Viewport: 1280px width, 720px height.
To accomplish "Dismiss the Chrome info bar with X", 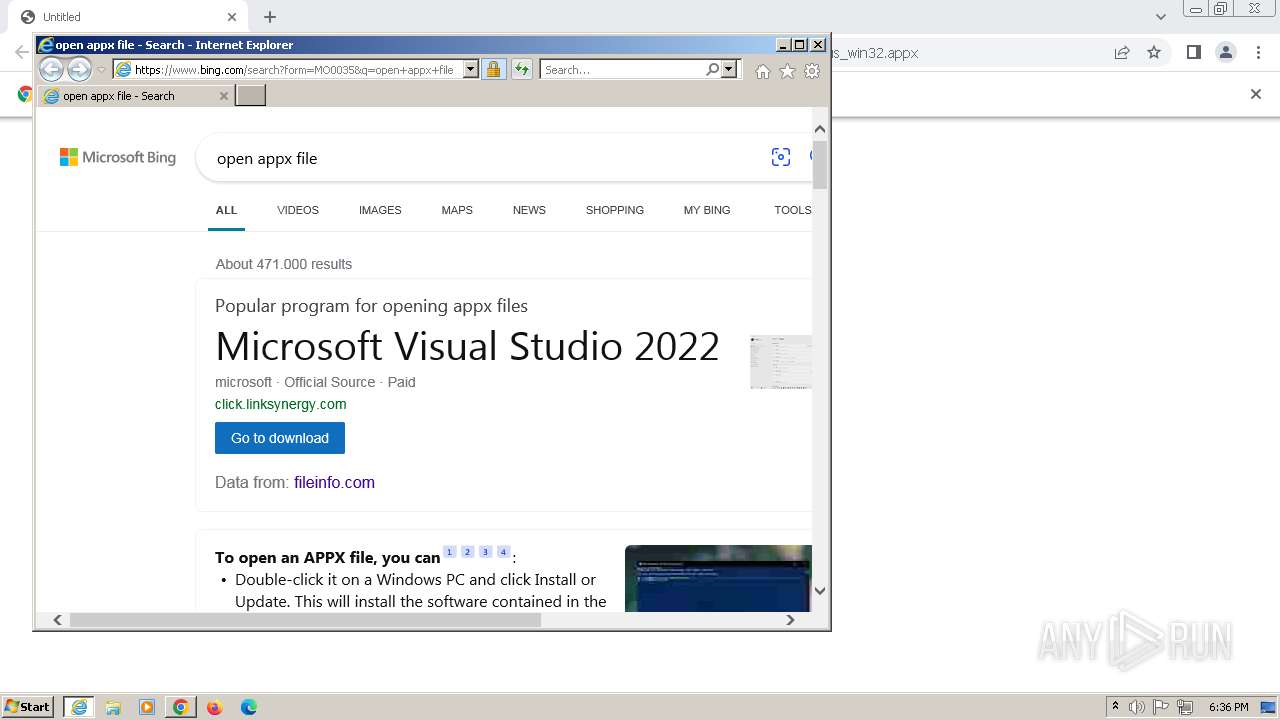I will [1256, 94].
